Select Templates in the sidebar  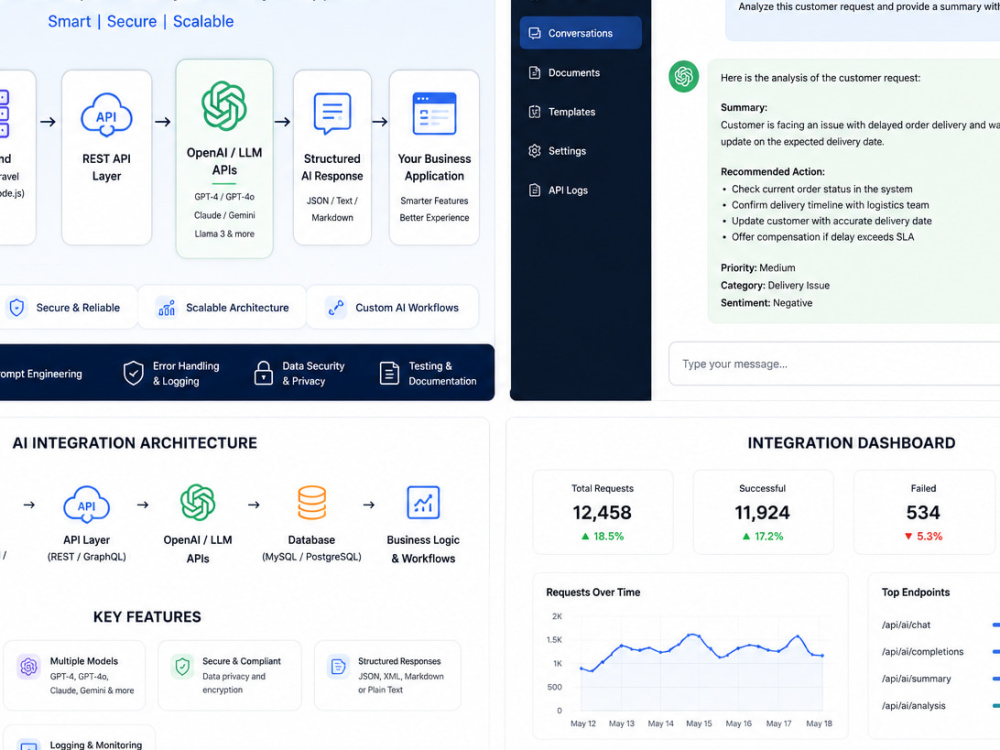(571, 112)
